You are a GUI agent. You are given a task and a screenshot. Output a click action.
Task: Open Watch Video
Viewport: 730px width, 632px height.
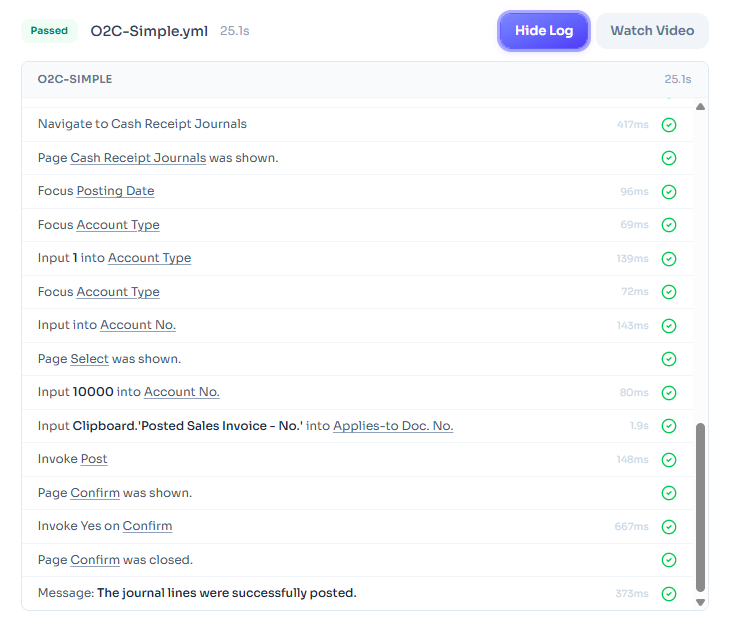(652, 31)
